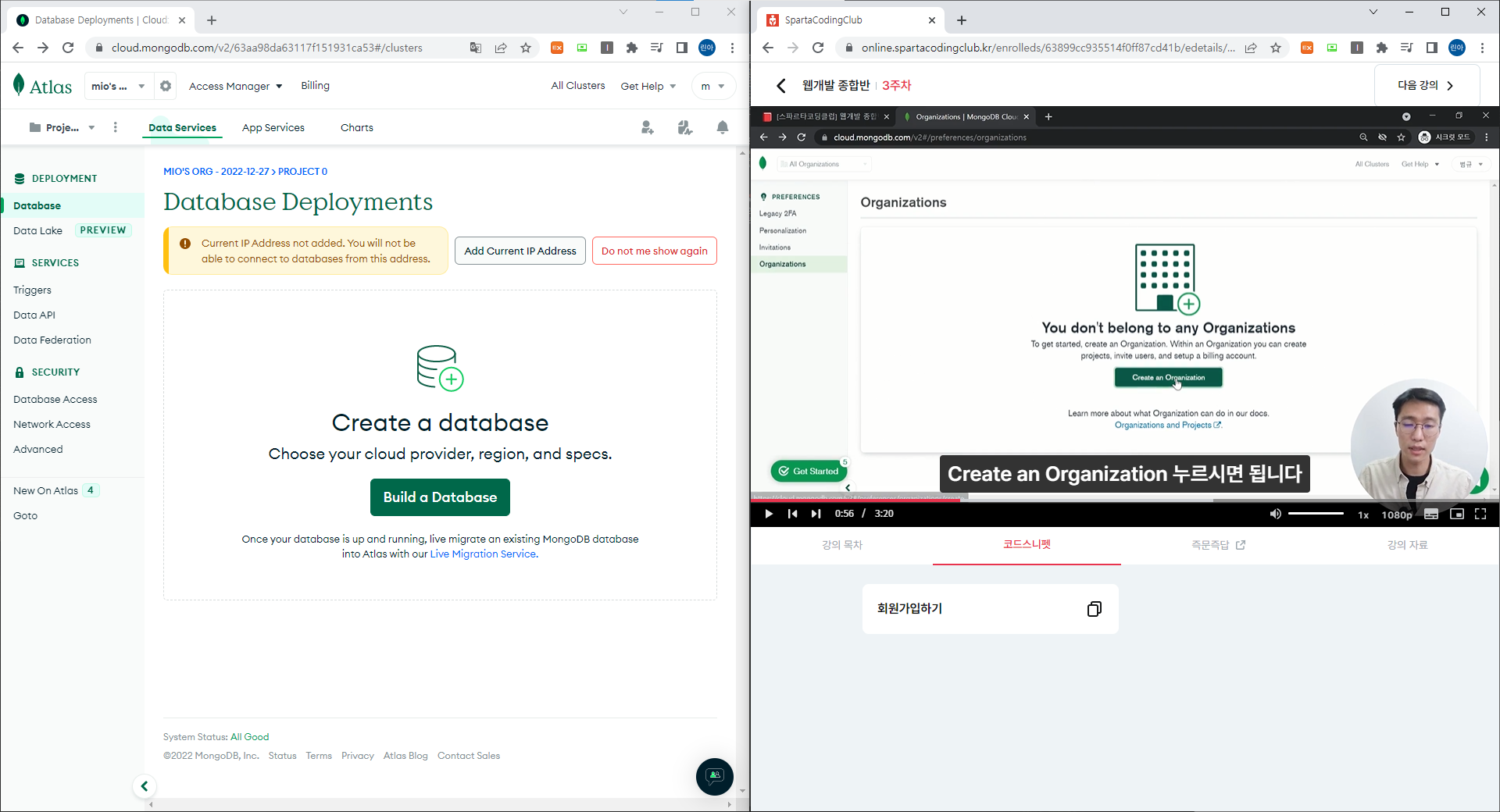Open the Live Migration Service link
This screenshot has height=812, width=1500.
pos(483,554)
